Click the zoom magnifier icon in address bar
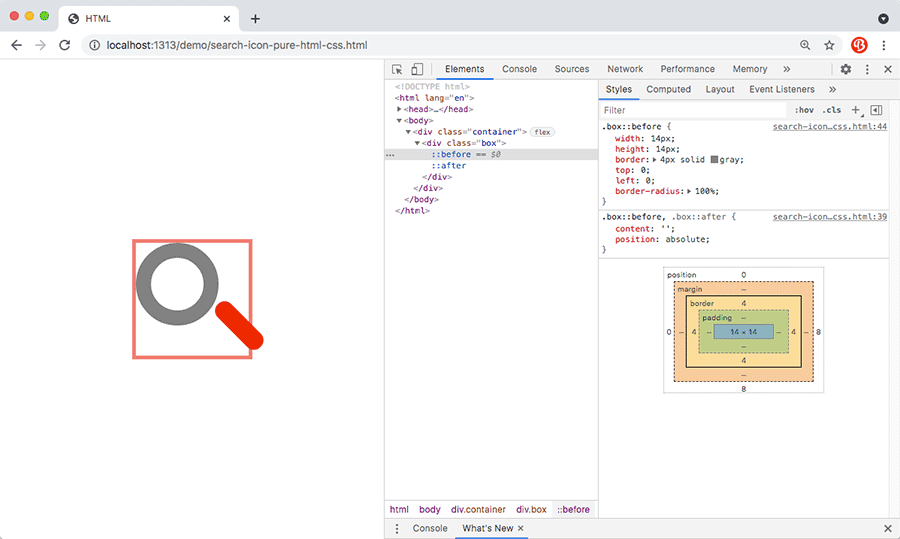 [x=805, y=45]
